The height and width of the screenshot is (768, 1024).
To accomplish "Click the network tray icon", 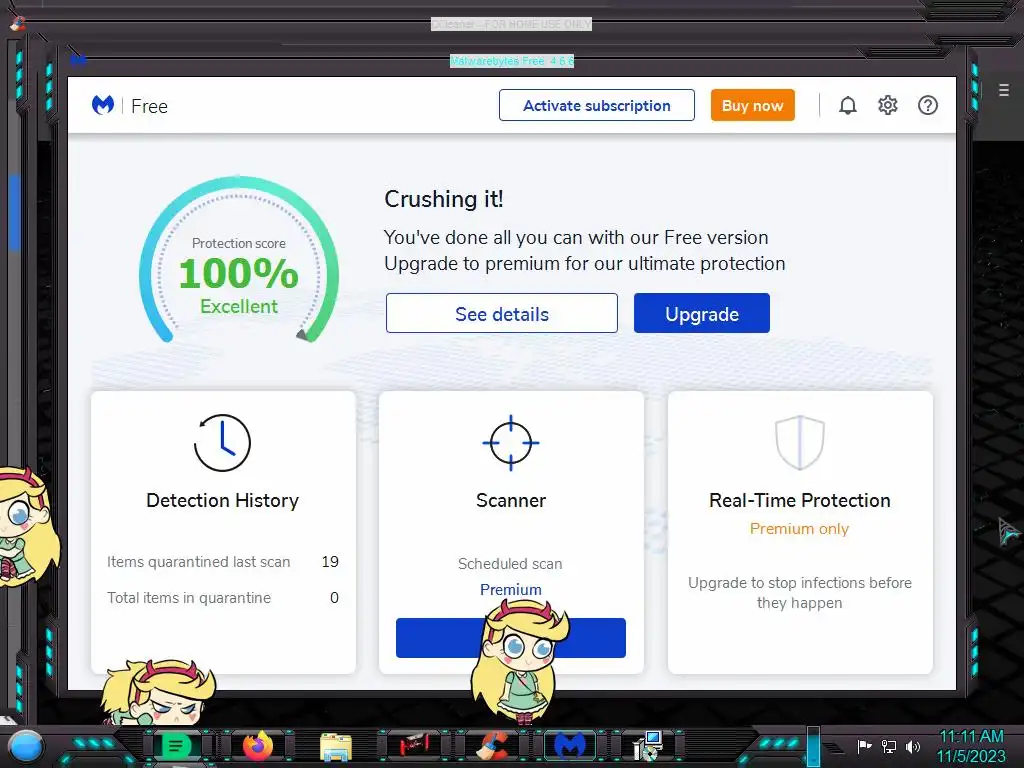I will pyautogui.click(x=889, y=746).
